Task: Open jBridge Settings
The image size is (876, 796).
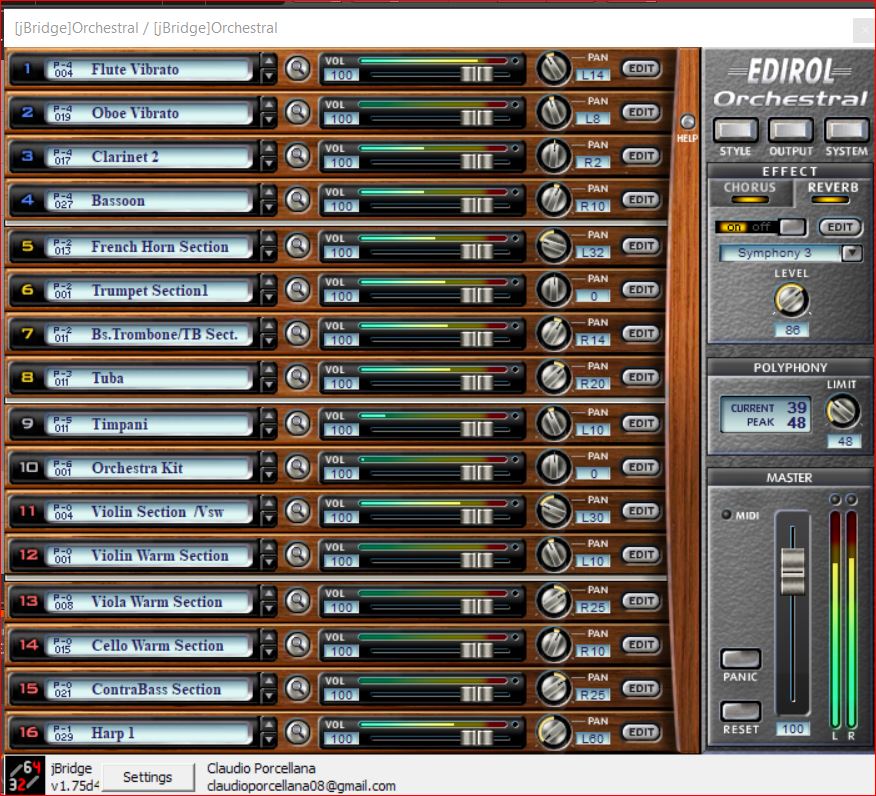Action: pyautogui.click(x=147, y=777)
